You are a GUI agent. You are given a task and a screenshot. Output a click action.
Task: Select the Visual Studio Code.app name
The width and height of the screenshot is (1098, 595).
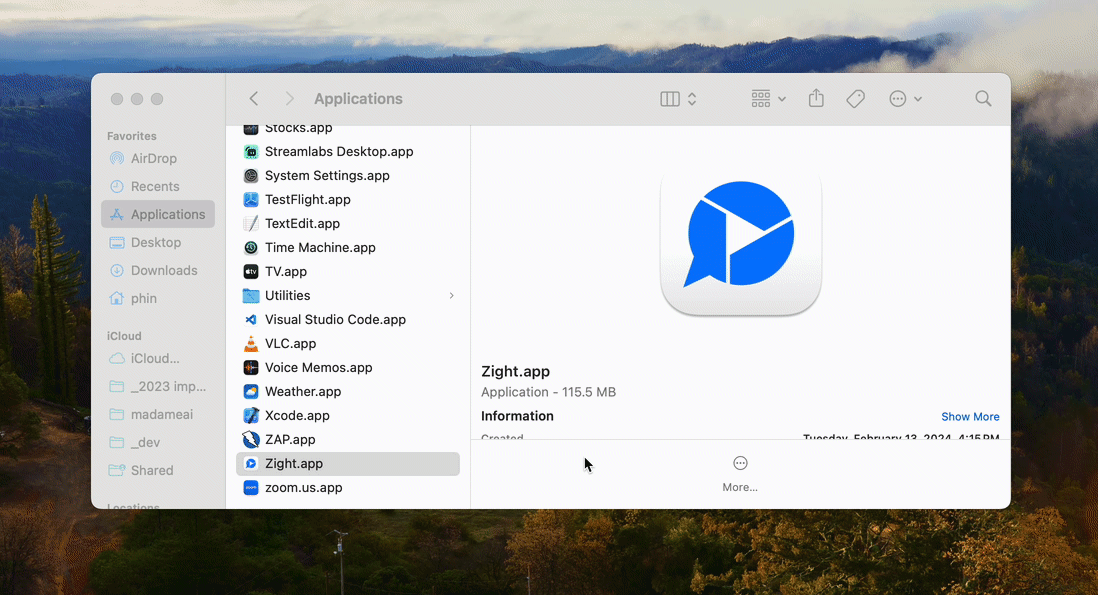(335, 319)
